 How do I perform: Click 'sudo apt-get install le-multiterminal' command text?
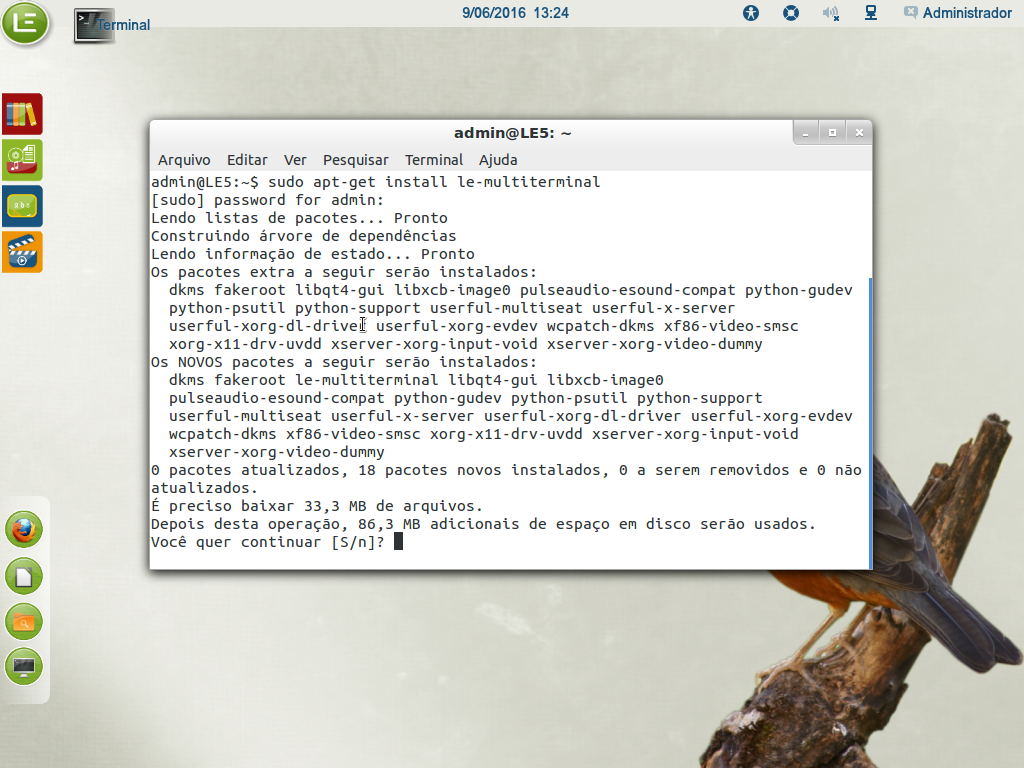[434, 182]
